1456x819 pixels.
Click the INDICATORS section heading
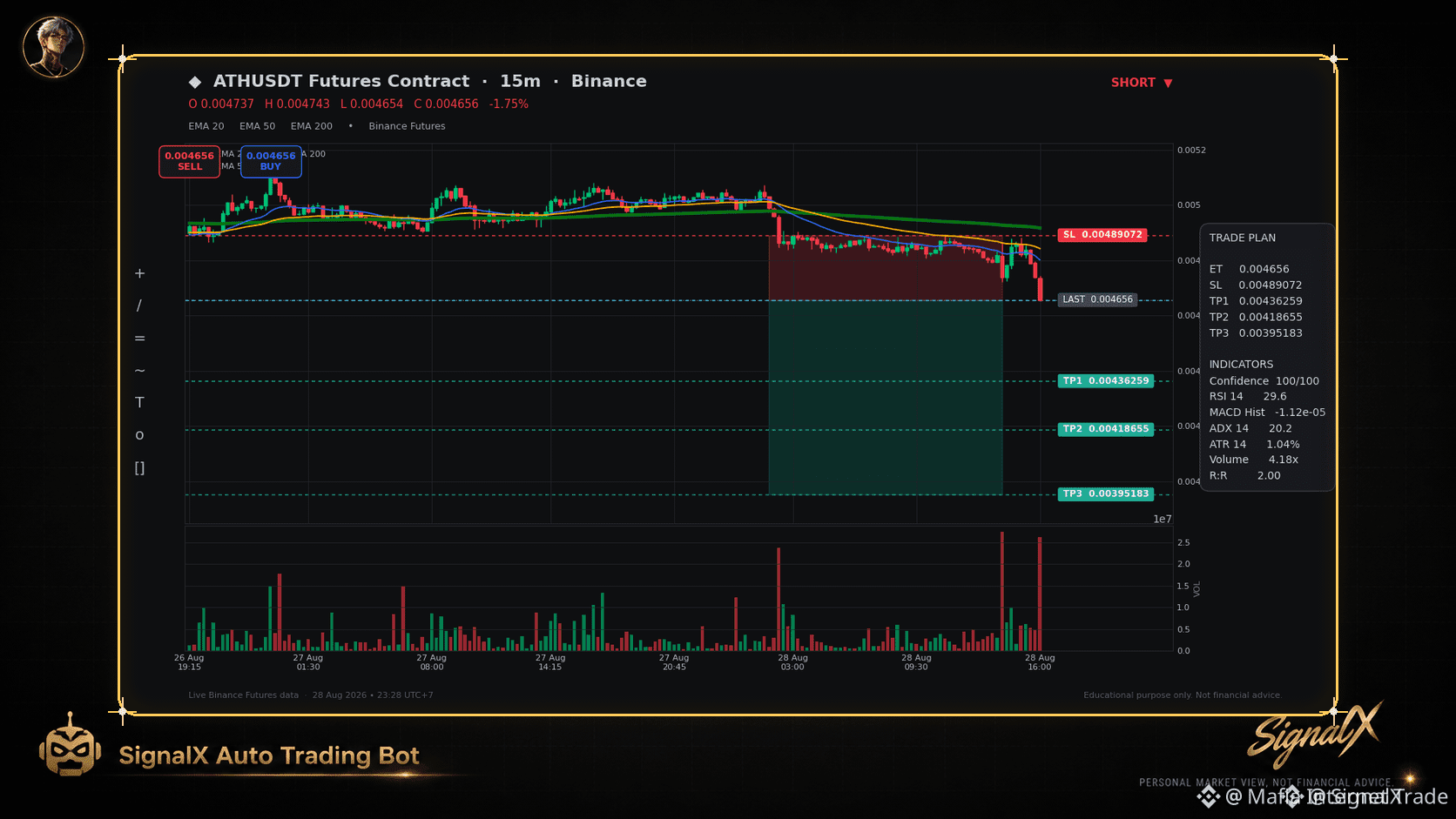point(1241,365)
